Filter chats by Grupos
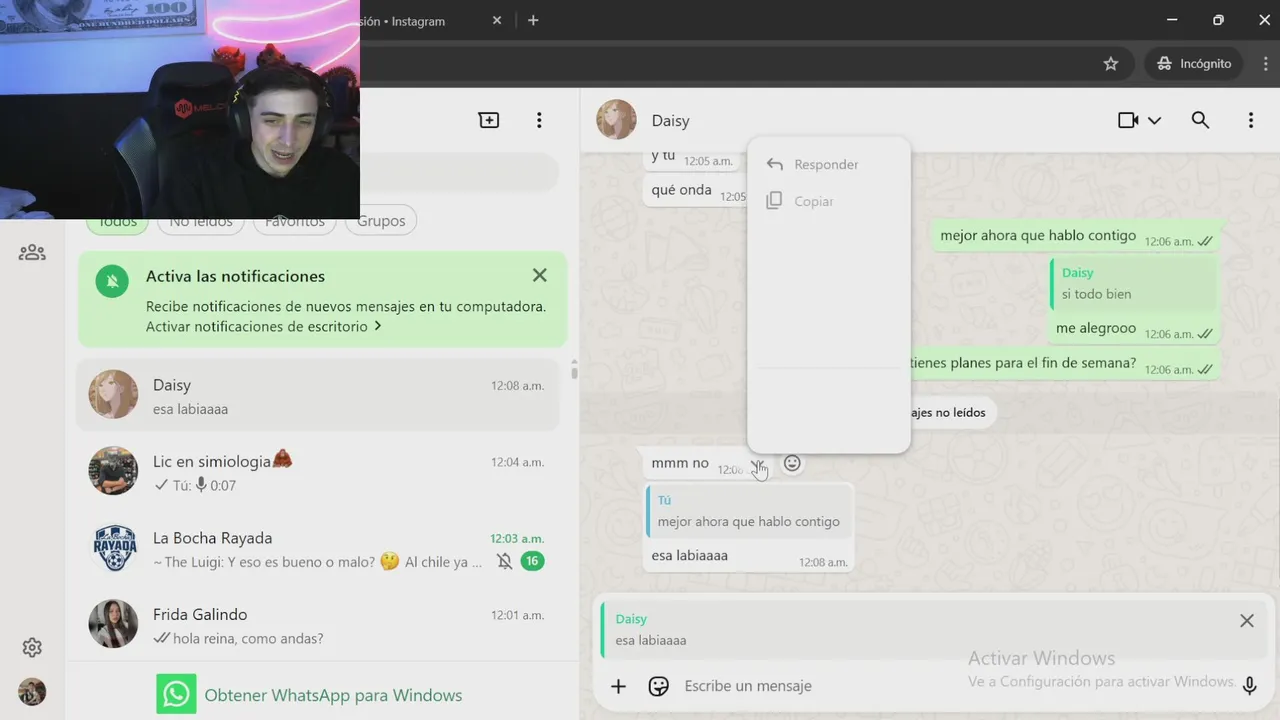This screenshot has height=720, width=1280. (381, 221)
